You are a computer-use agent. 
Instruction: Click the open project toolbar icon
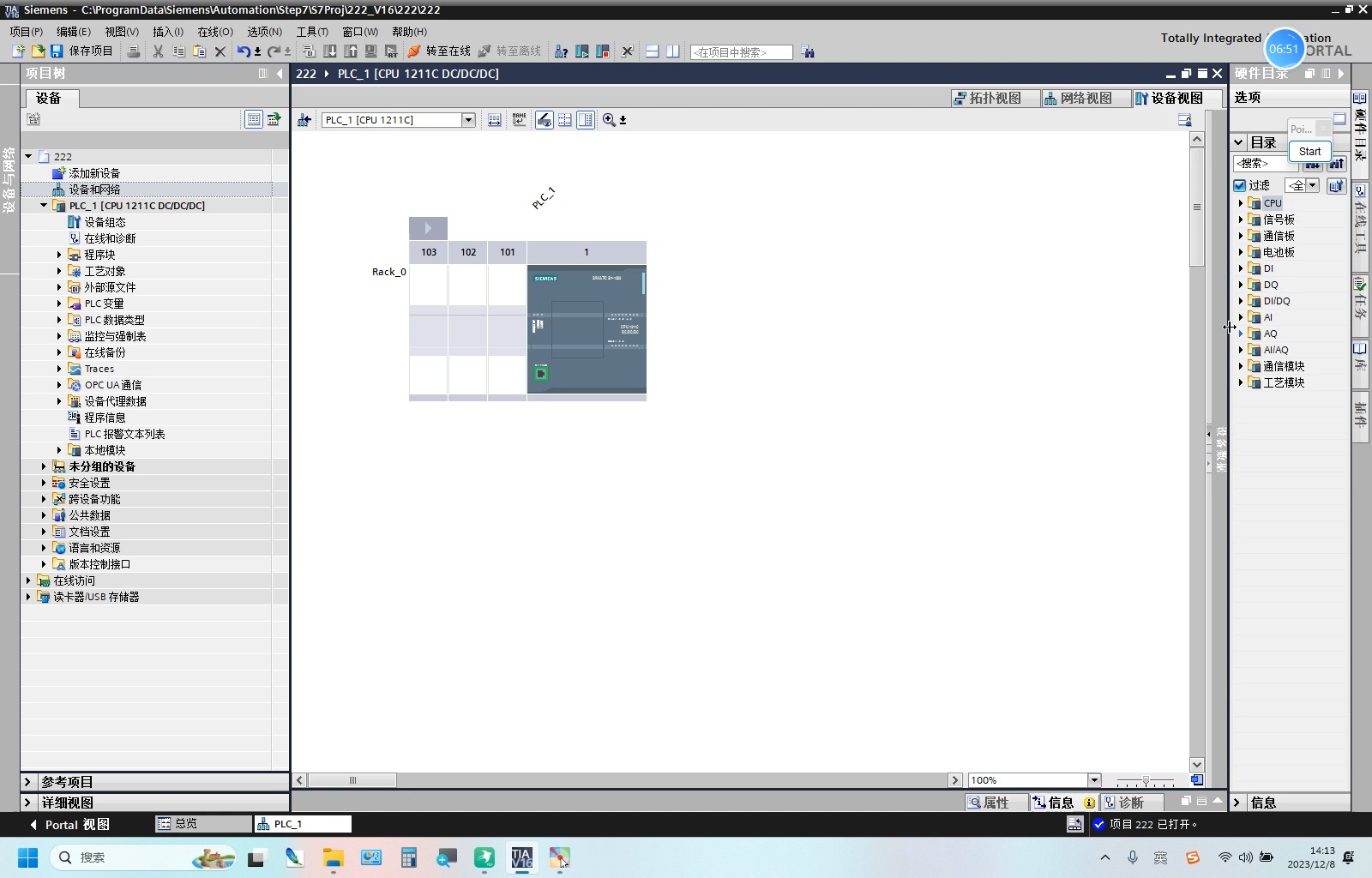[x=38, y=51]
